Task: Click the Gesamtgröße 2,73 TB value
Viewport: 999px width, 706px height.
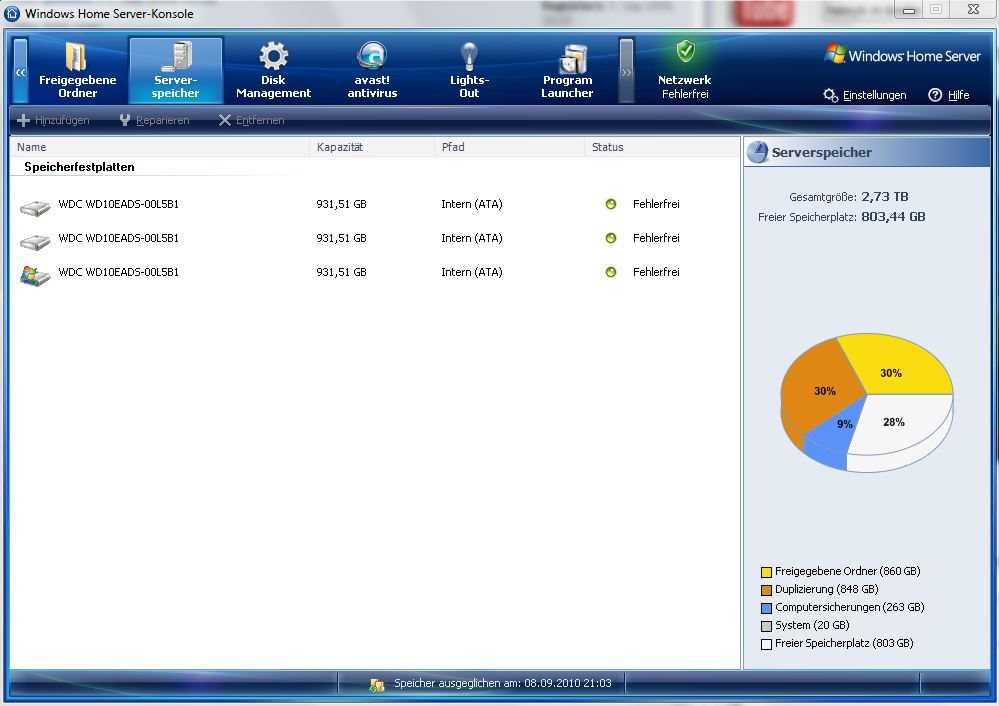Action: pyautogui.click(x=885, y=197)
